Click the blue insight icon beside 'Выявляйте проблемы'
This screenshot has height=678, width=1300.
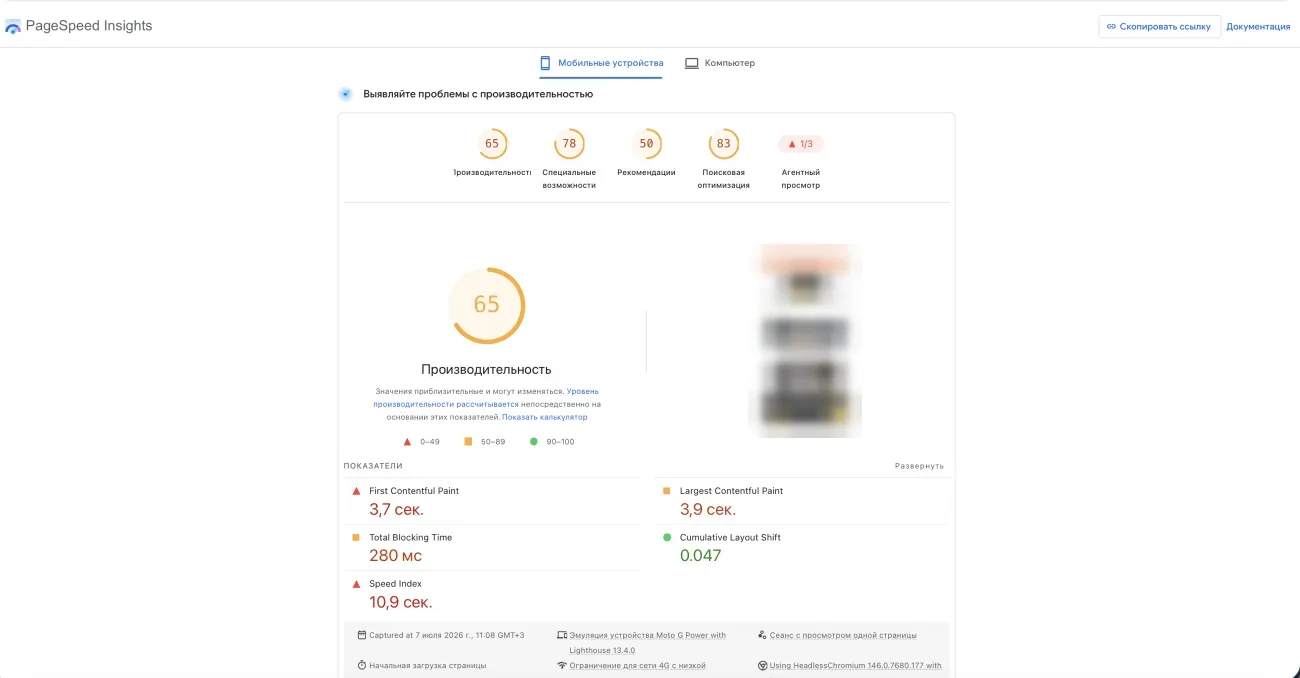345,94
